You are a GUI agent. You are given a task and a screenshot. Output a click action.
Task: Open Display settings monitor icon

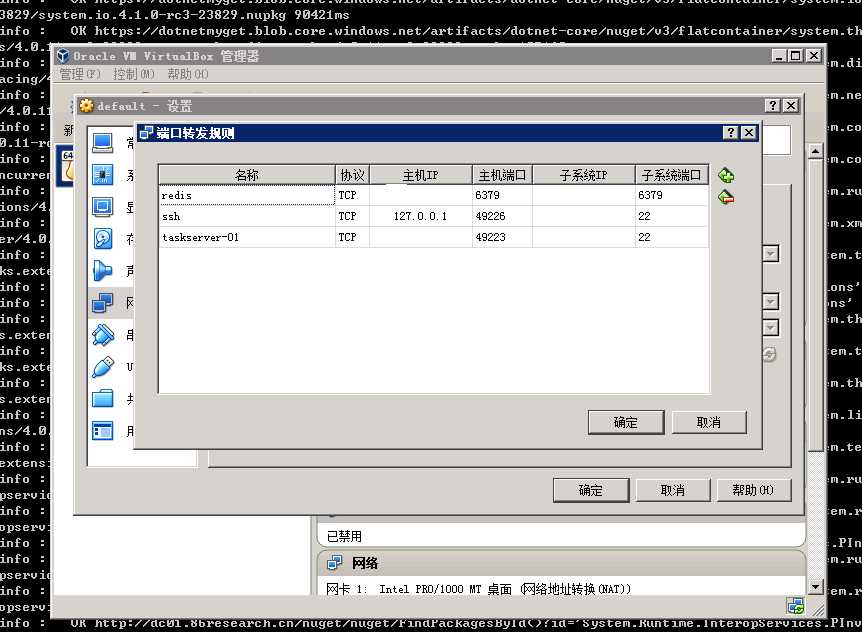pyautogui.click(x=103, y=207)
